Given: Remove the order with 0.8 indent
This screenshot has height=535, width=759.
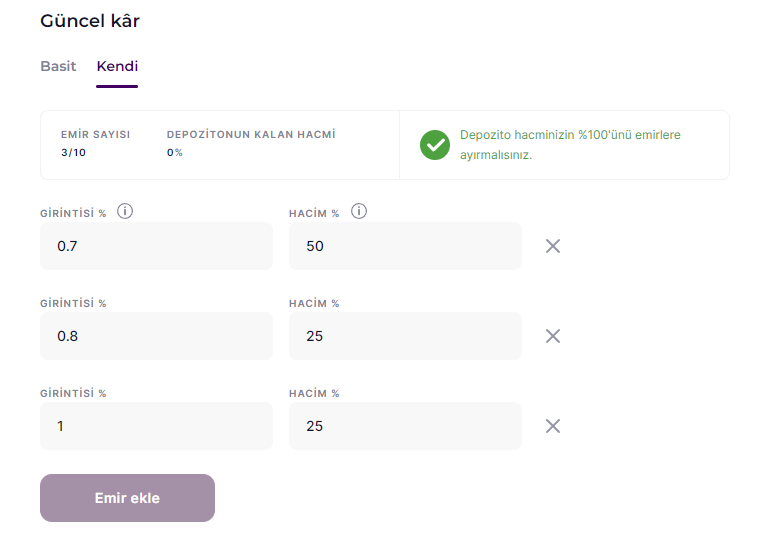Looking at the screenshot, I should coord(553,336).
